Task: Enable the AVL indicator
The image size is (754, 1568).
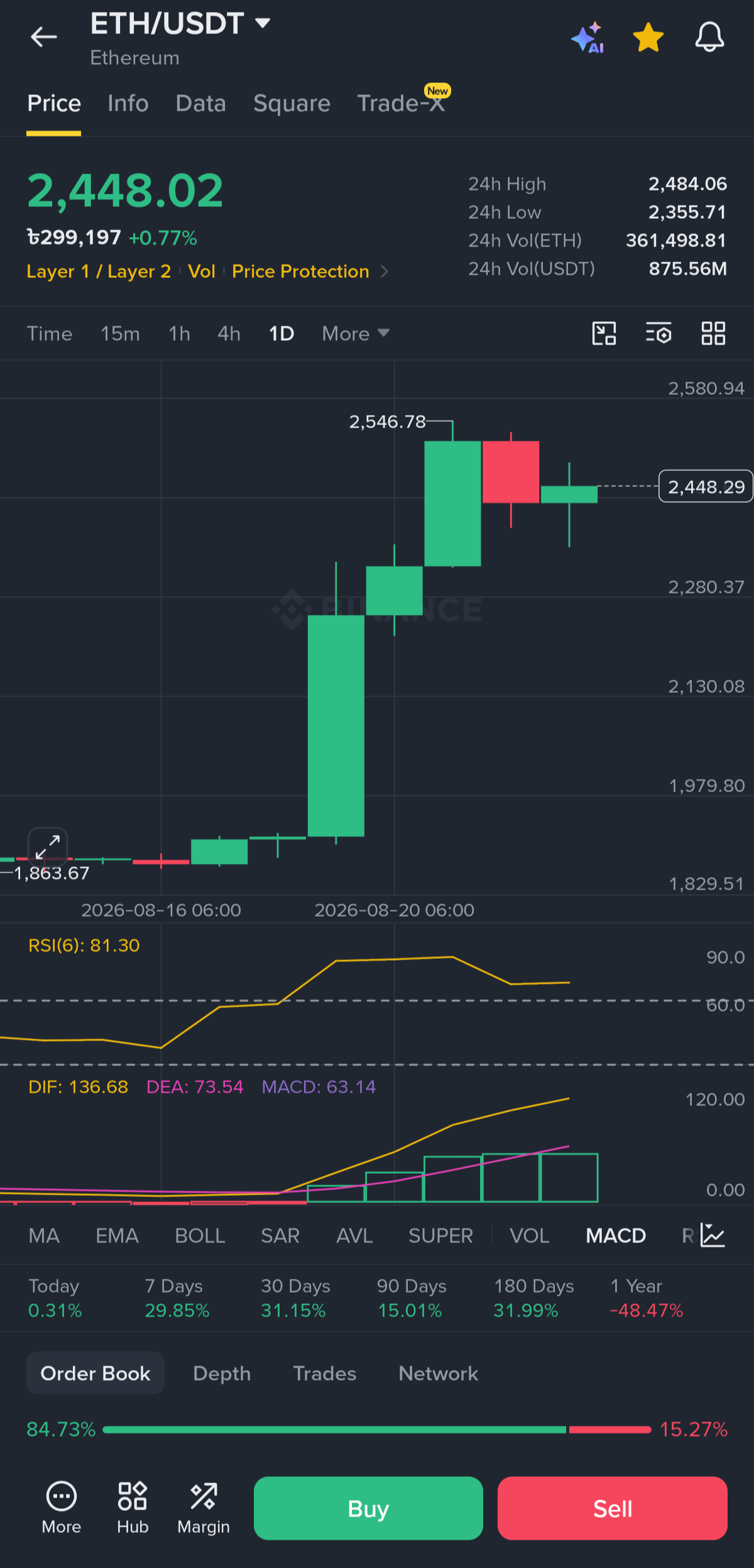Action: coord(354,1236)
